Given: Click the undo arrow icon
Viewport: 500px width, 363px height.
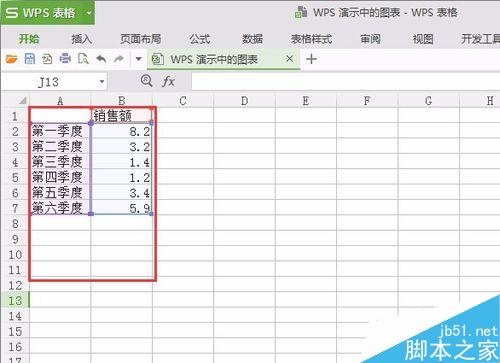Looking at the screenshot, I should click(x=101, y=59).
